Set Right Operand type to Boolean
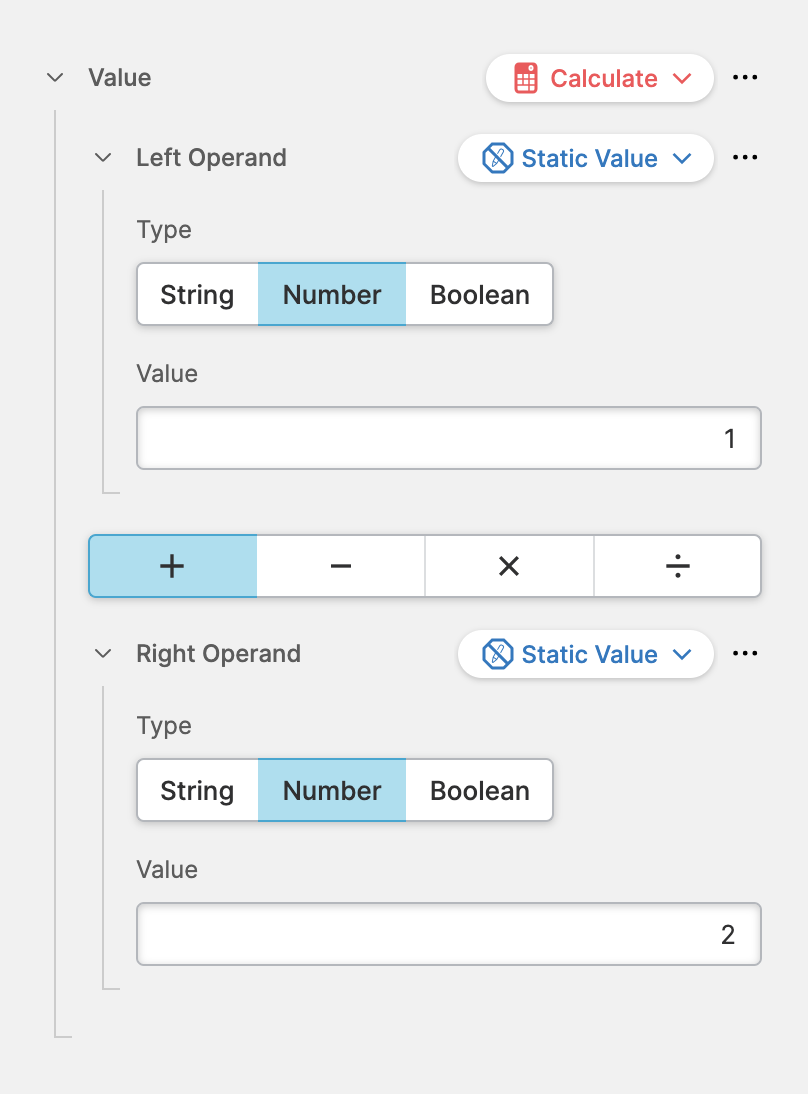Viewport: 808px width, 1094px height. point(479,791)
